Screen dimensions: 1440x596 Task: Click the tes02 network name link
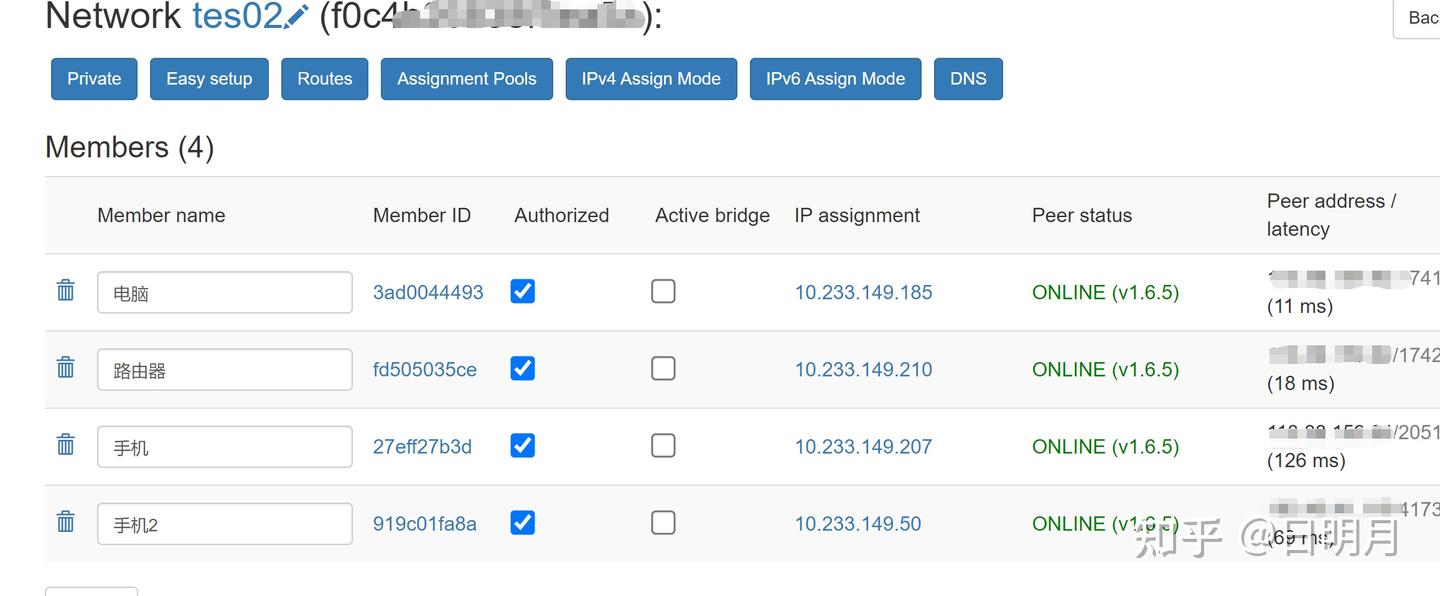pos(238,16)
